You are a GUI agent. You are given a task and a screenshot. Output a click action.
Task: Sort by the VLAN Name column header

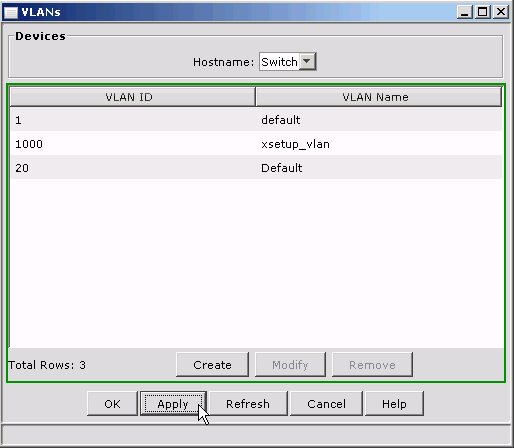378,97
